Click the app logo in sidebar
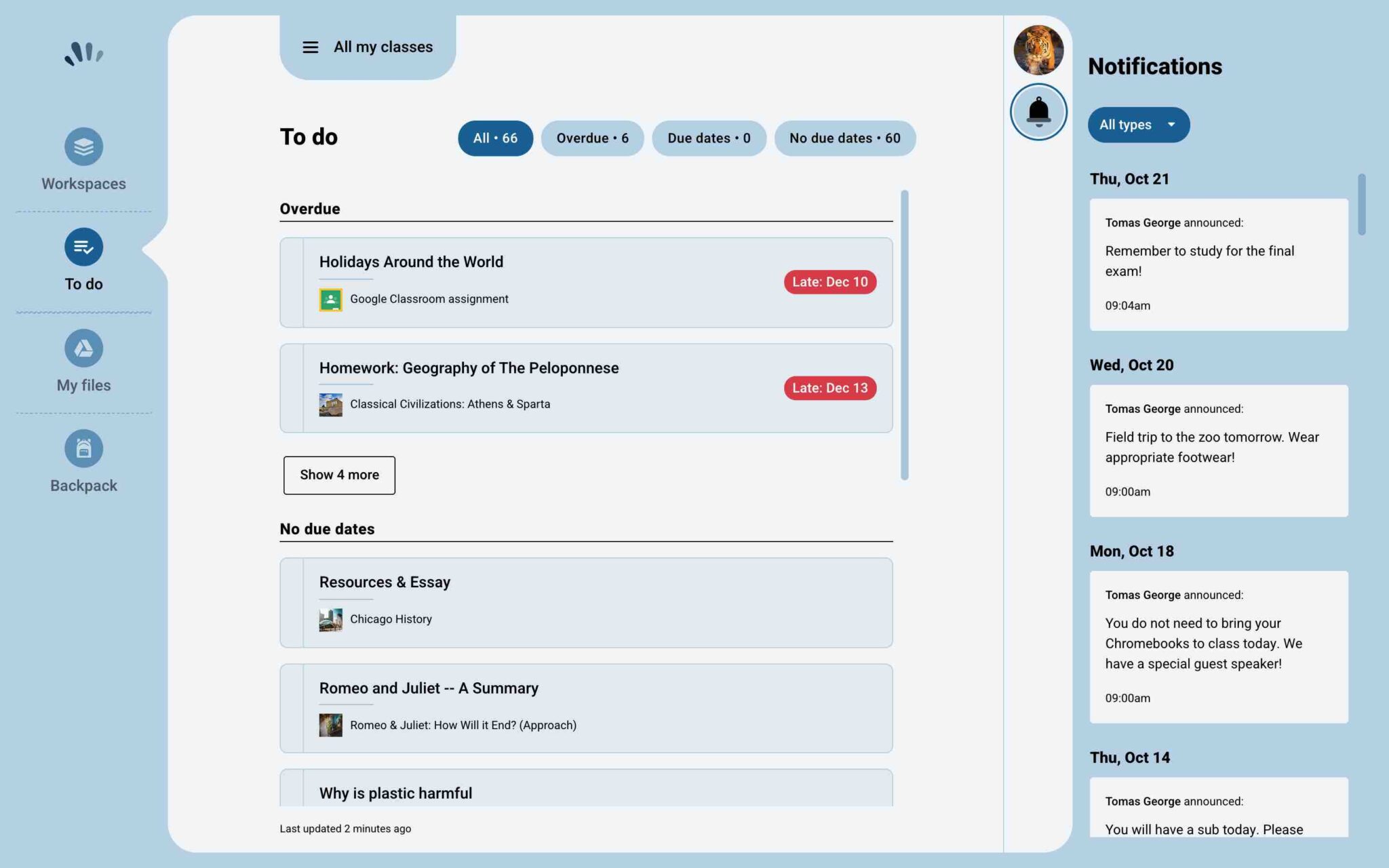This screenshot has width=1389, height=868. click(83, 54)
